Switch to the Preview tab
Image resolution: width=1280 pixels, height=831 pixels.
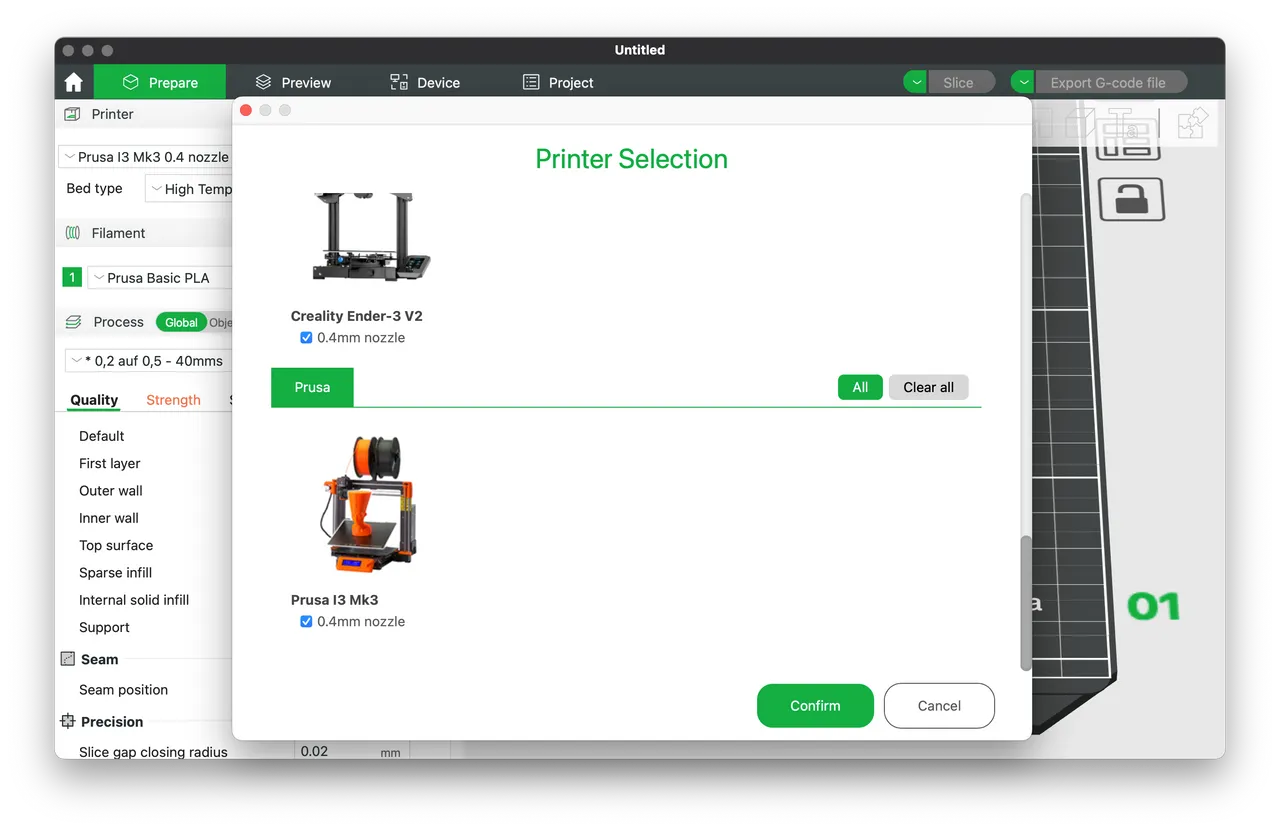click(293, 82)
